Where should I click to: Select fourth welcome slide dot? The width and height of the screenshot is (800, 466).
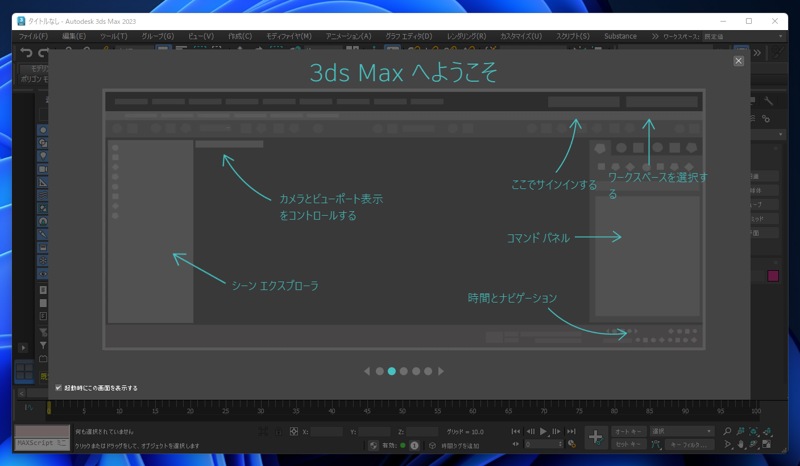pos(416,371)
